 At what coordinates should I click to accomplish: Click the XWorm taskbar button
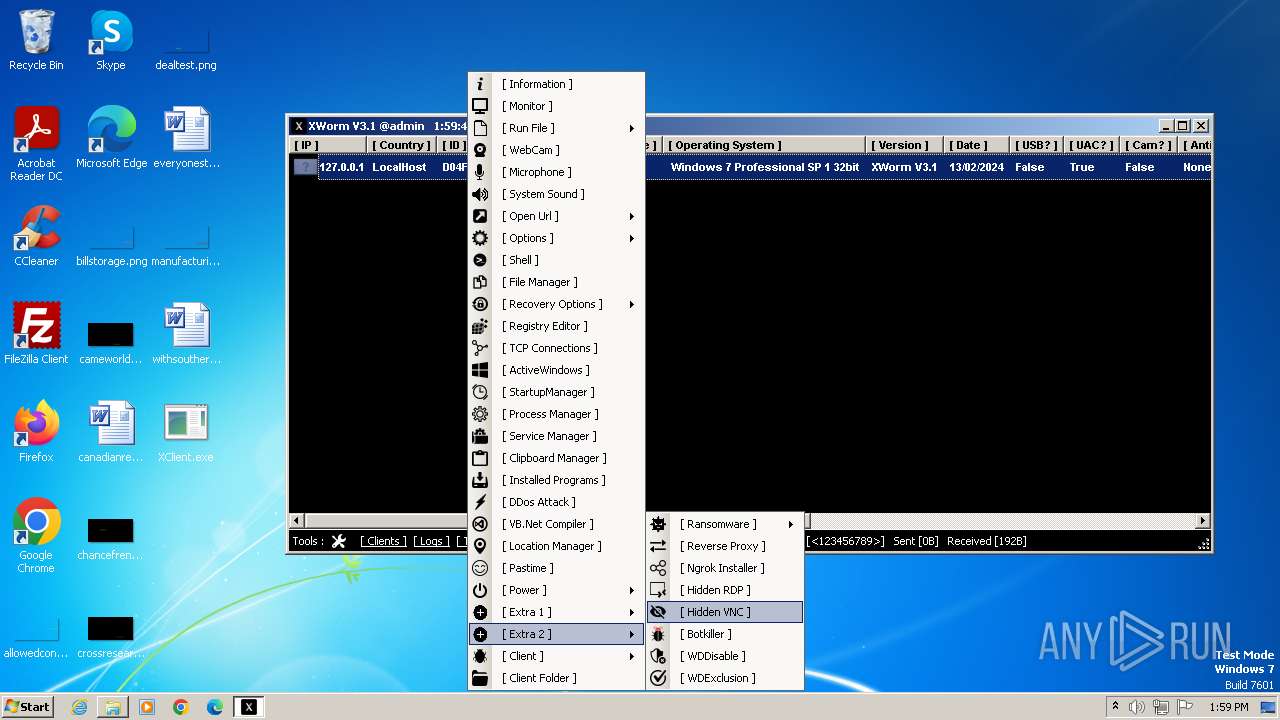[x=249, y=707]
